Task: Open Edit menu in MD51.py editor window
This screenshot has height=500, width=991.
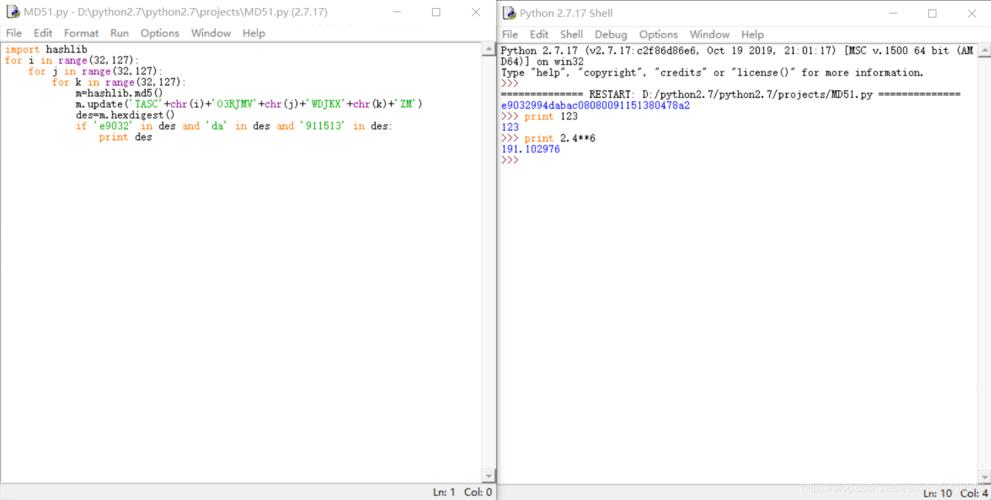Action: click(x=43, y=33)
